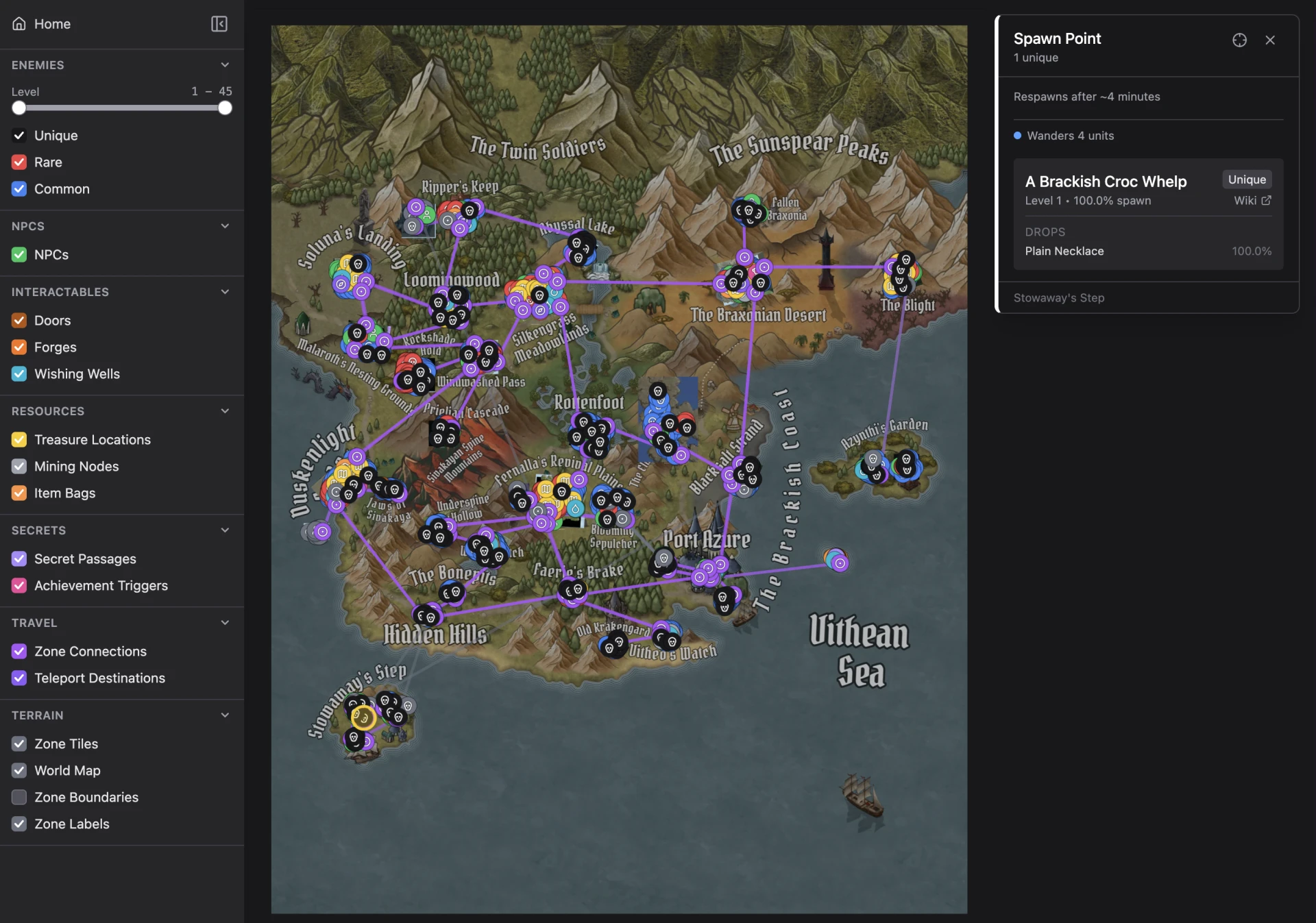The image size is (1316, 923).
Task: Click the Unique badge on the croc entry
Action: click(1247, 180)
